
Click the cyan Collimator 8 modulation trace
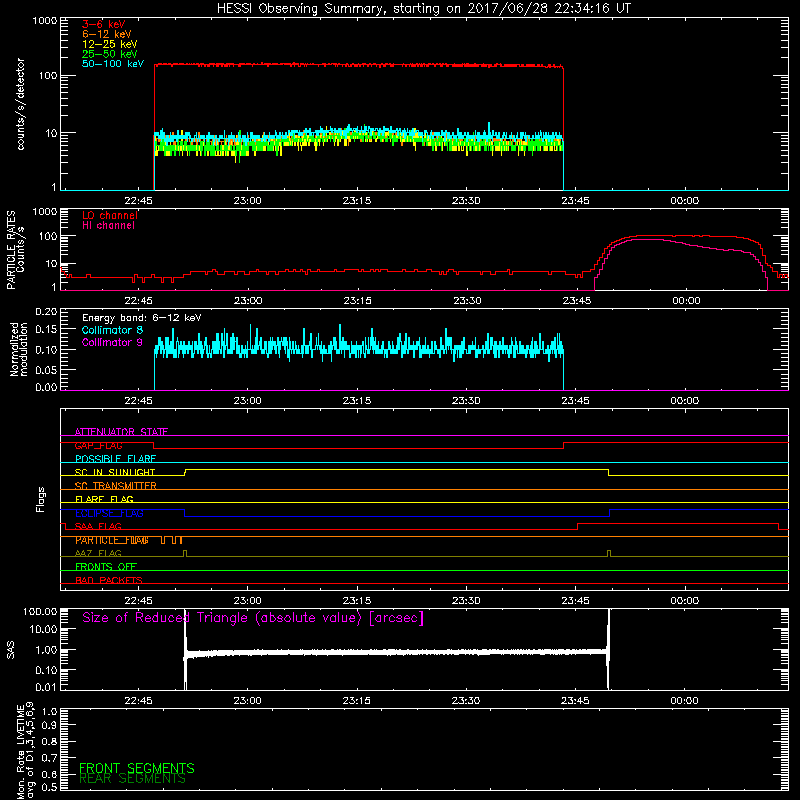tap(357, 348)
